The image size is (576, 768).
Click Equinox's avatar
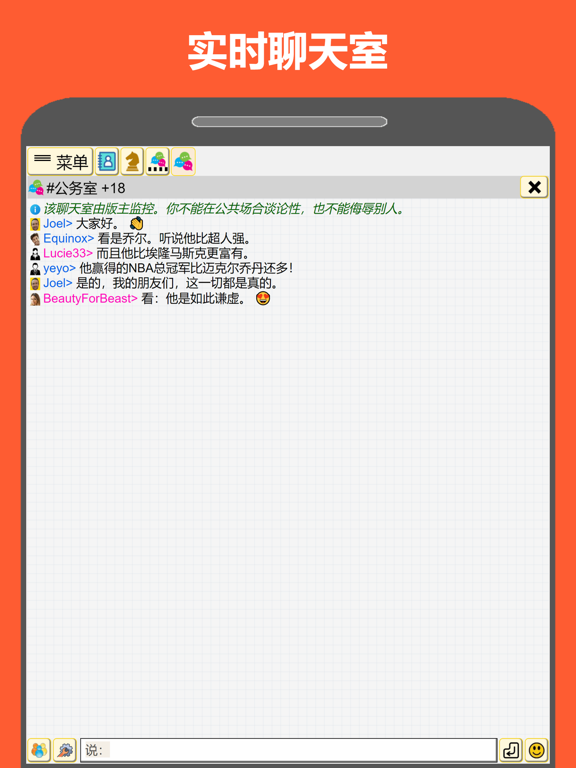coord(35,239)
